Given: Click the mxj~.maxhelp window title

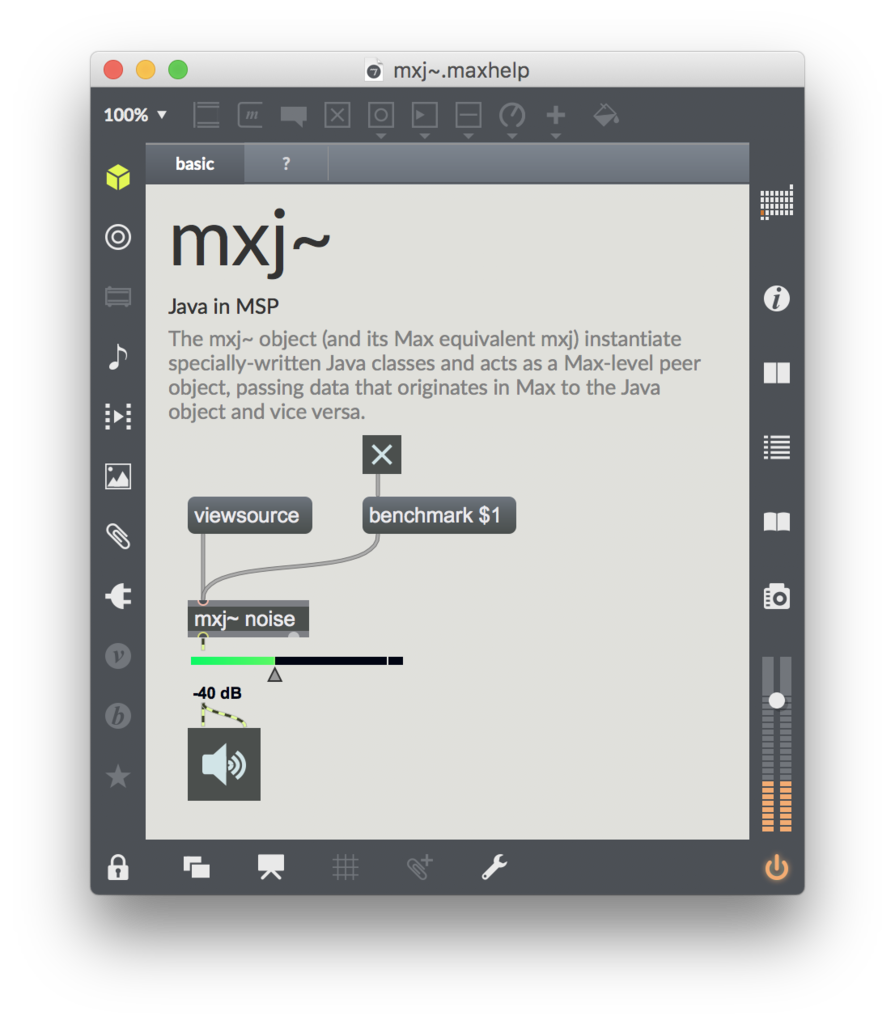Looking at the screenshot, I should [x=461, y=71].
